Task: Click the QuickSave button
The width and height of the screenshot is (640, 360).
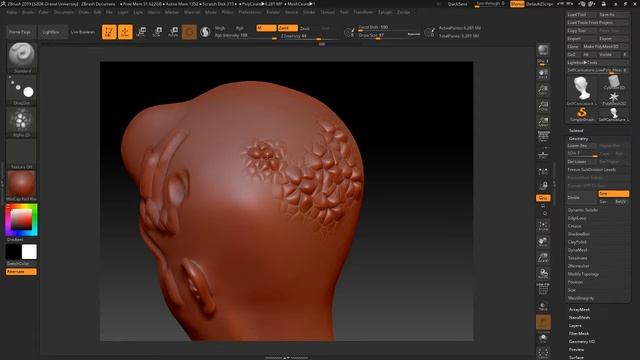Action: (x=458, y=4)
